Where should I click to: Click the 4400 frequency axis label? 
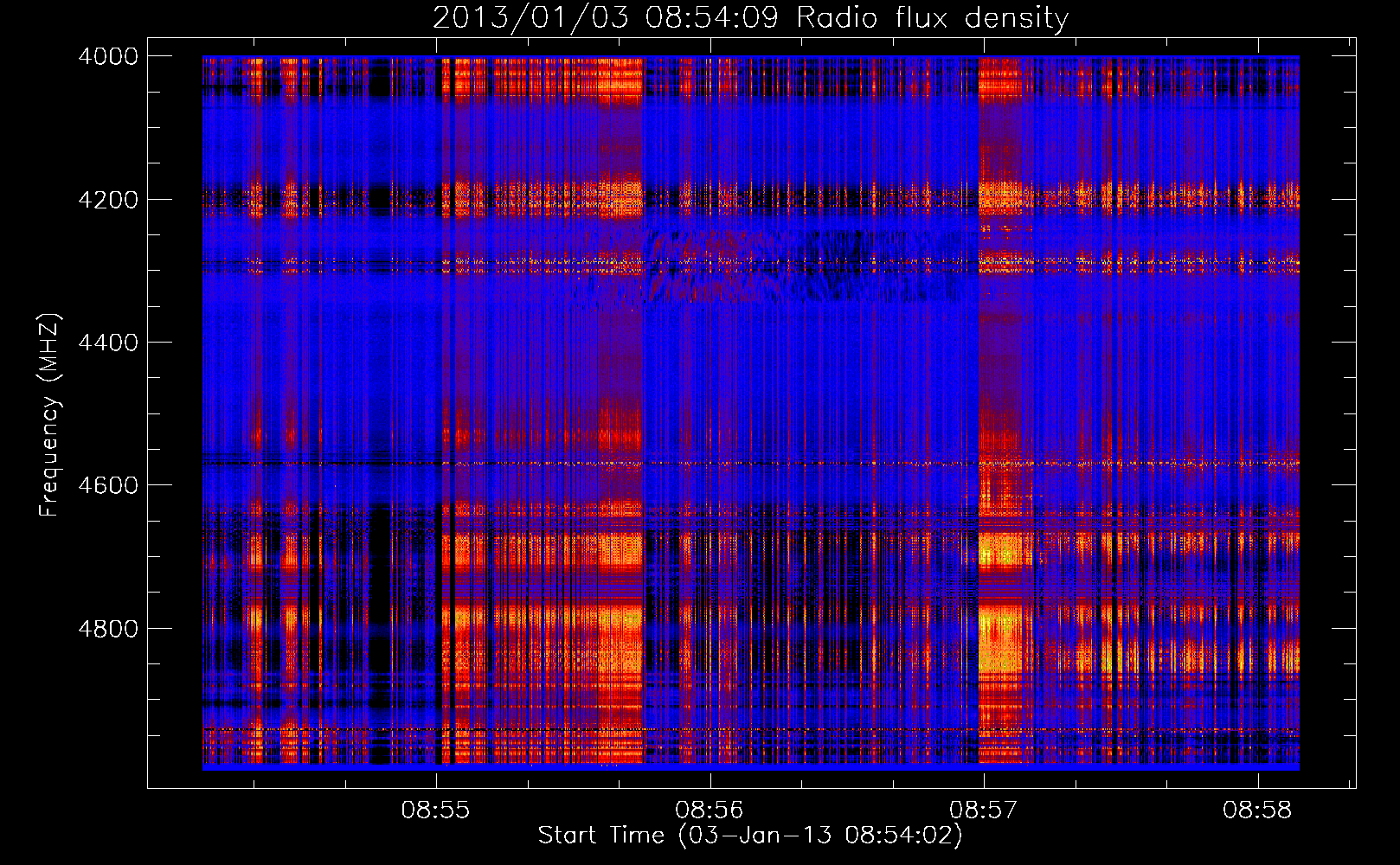tap(108, 343)
